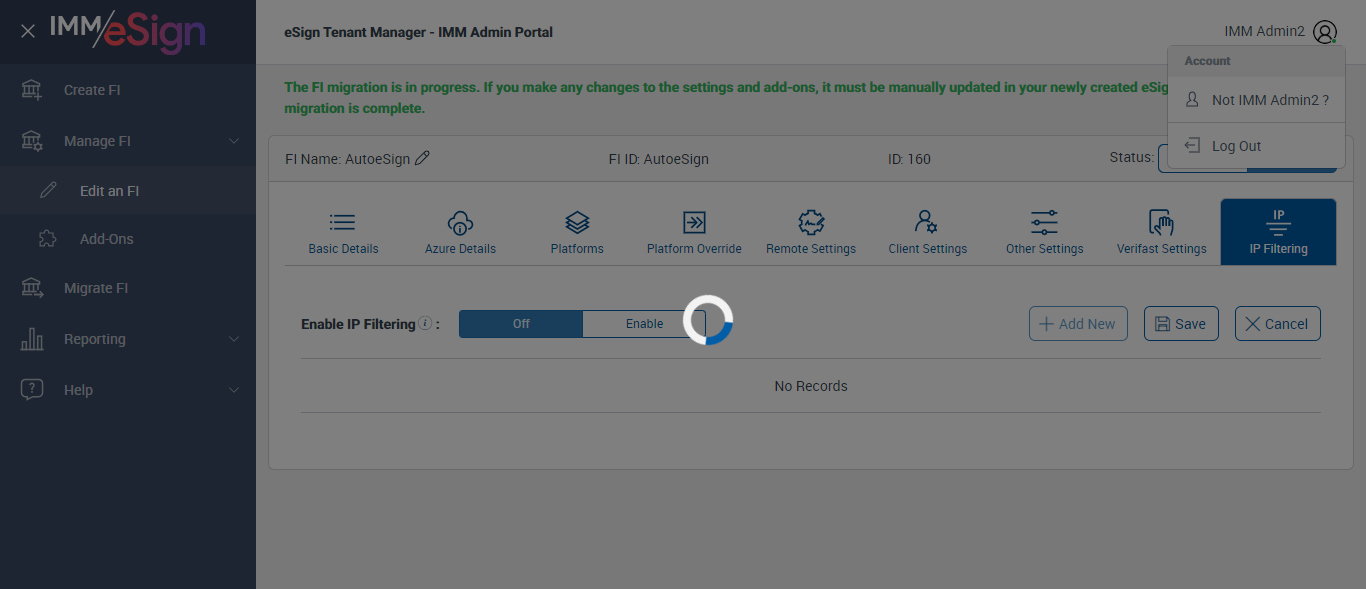Click the Add-Ons puzzle icon
This screenshot has height=589, width=1366.
point(48,239)
